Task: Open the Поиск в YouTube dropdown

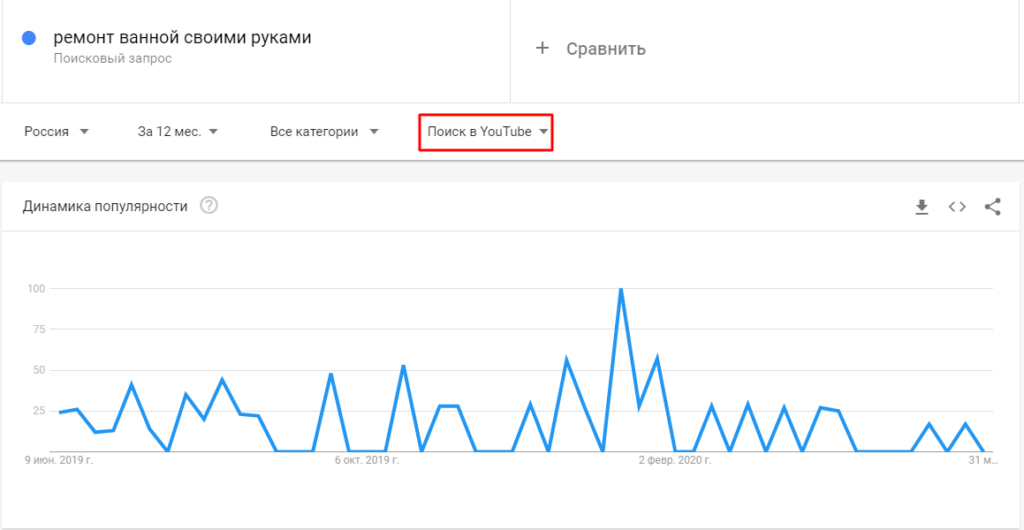Action: pyautogui.click(x=487, y=132)
